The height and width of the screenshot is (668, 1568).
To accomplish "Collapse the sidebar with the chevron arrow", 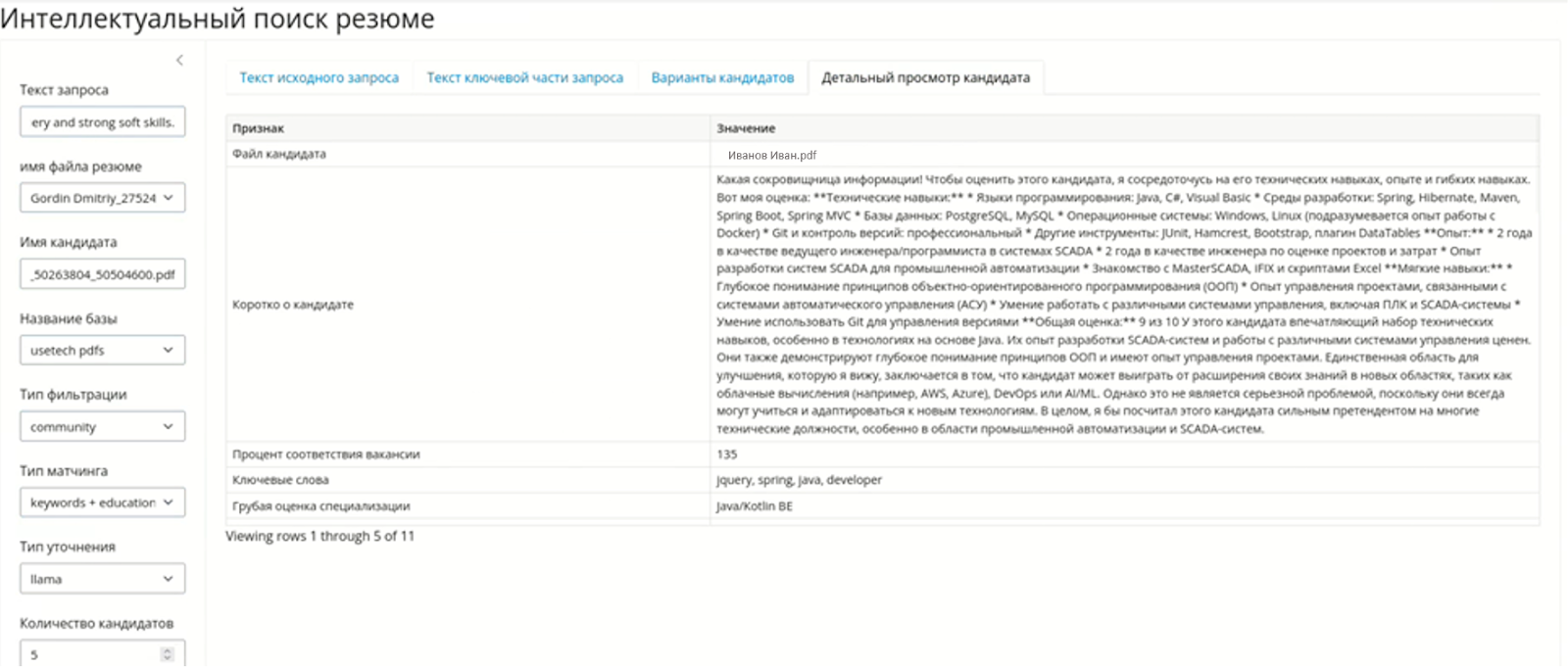I will pos(179,61).
